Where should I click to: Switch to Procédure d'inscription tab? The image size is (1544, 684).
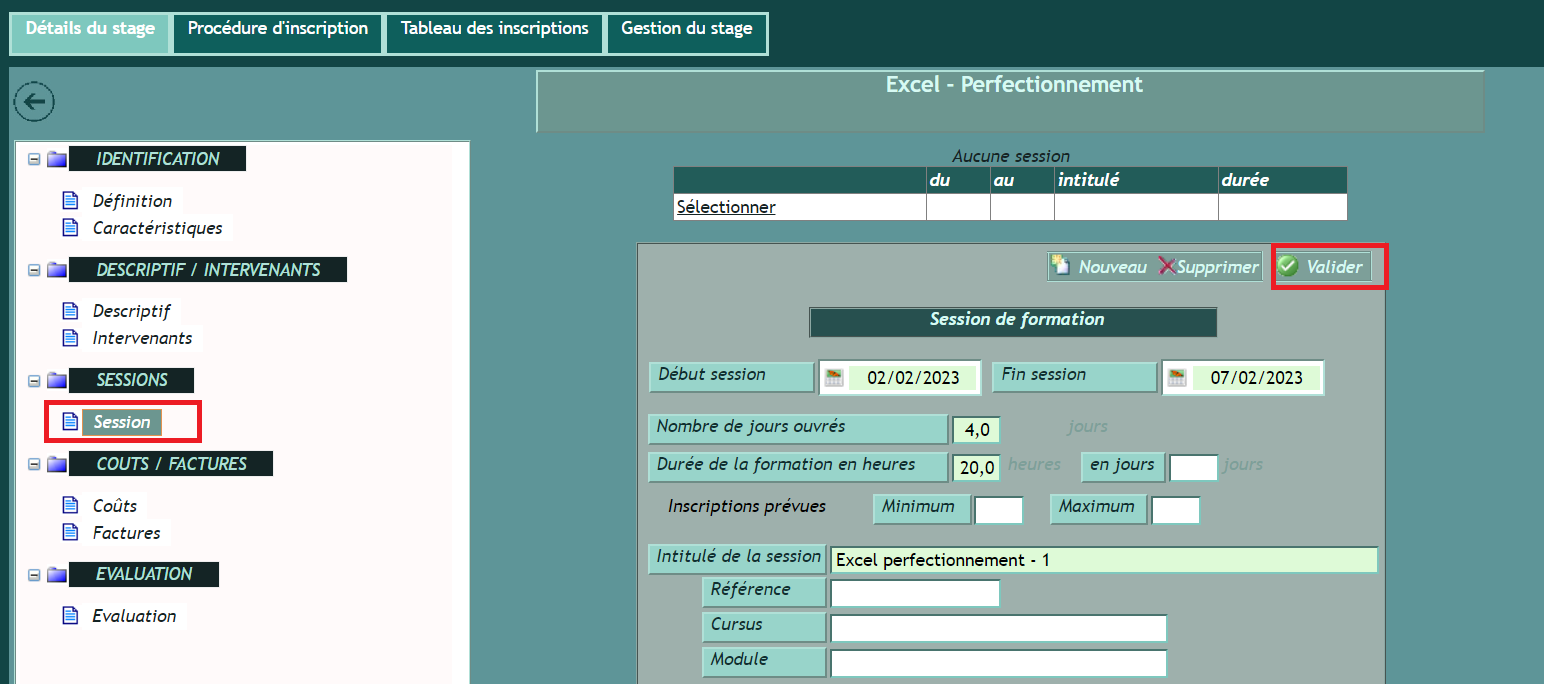(278, 29)
